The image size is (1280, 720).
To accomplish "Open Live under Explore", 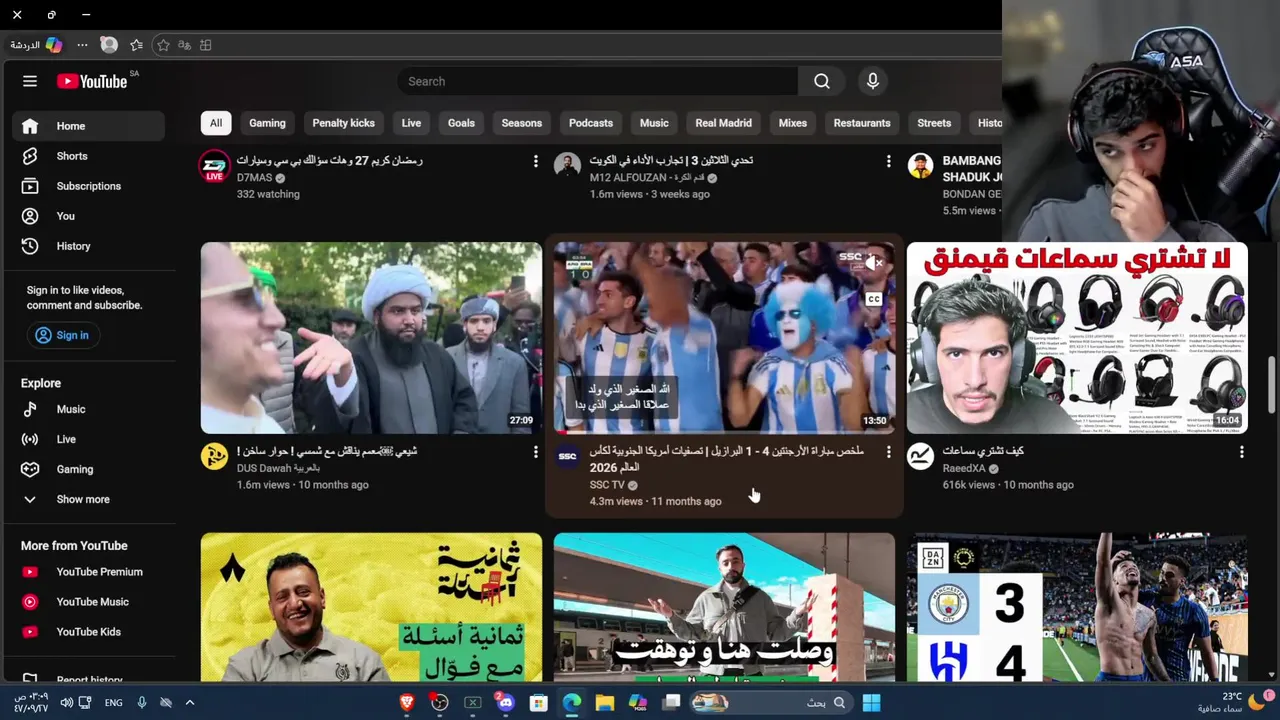I will coord(88,439).
